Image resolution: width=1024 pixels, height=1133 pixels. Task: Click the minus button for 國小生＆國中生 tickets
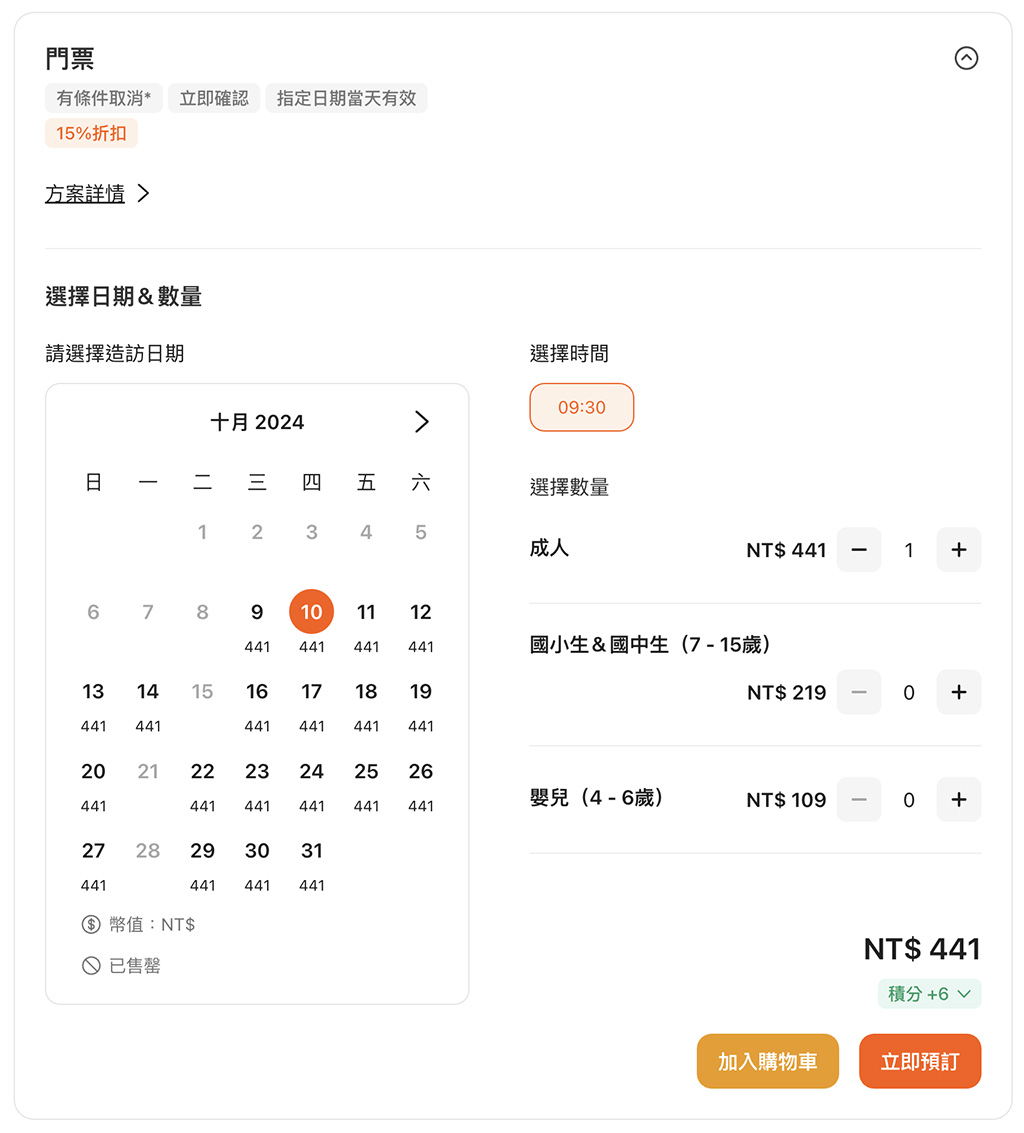859,692
